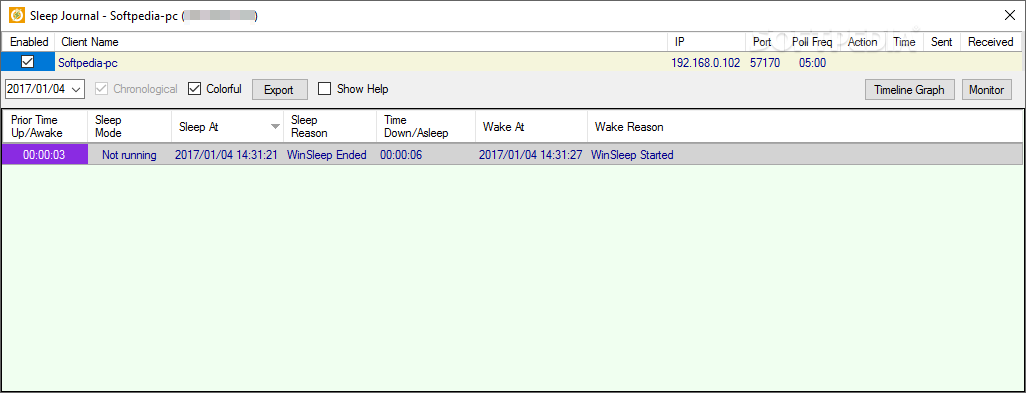Image resolution: width=1026 pixels, height=393 pixels.
Task: Click the Sent column header
Action: click(x=942, y=42)
